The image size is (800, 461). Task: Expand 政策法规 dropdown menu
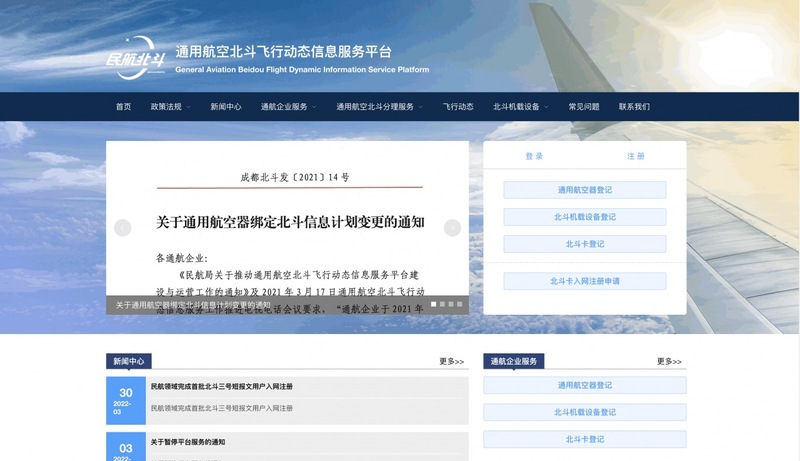[170, 107]
